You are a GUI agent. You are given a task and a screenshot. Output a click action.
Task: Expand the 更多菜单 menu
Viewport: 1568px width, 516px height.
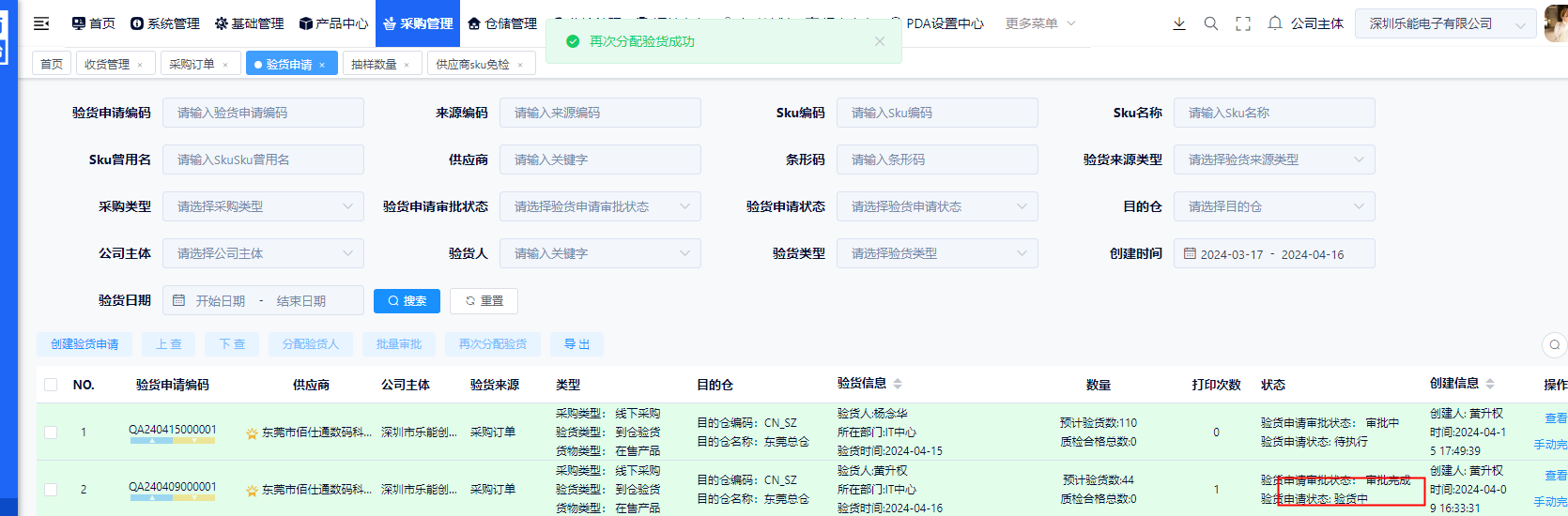click(x=1040, y=23)
